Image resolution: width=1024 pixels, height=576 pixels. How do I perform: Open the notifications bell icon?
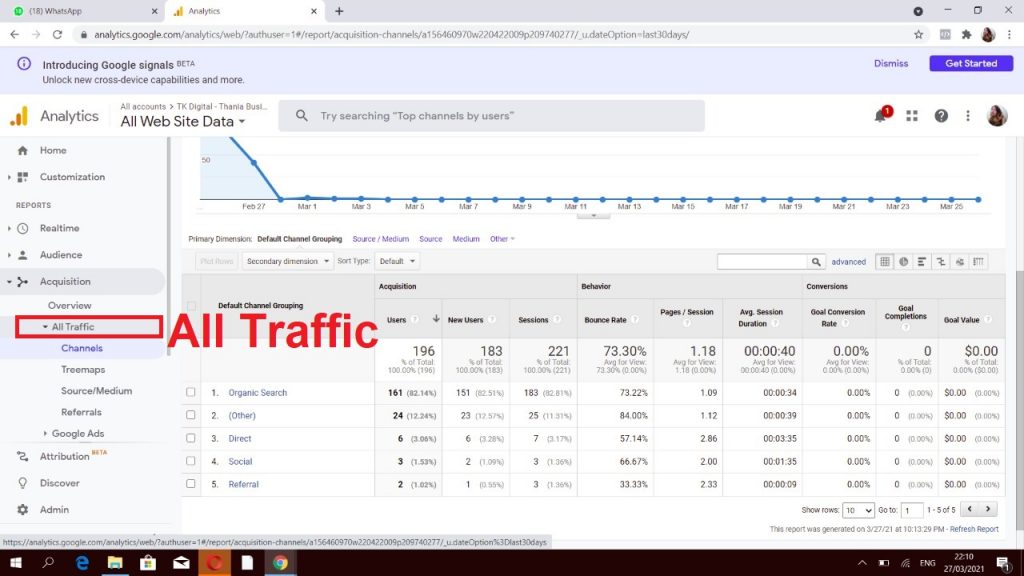click(881, 116)
